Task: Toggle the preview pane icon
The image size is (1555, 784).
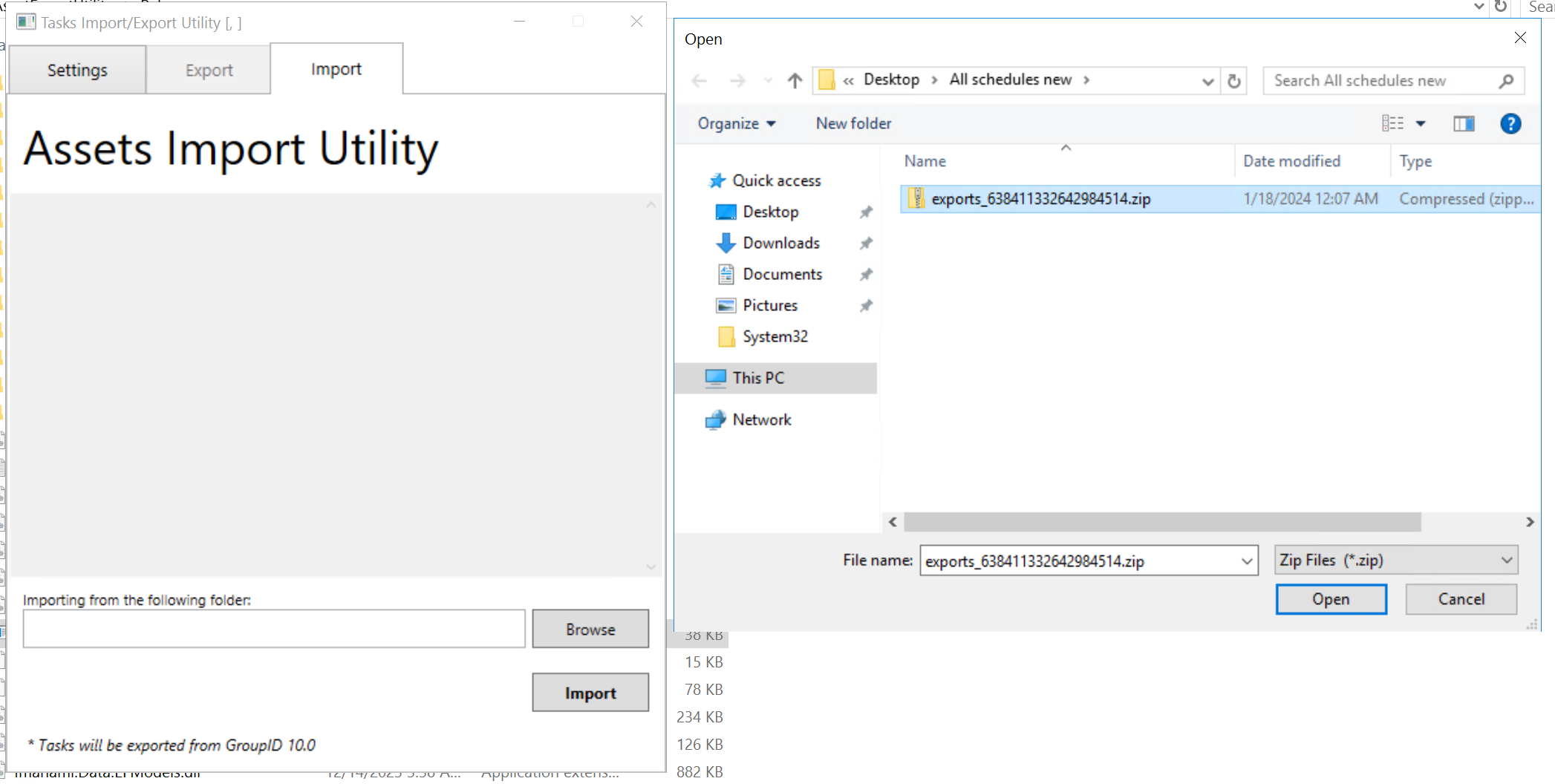Action: pyautogui.click(x=1464, y=123)
